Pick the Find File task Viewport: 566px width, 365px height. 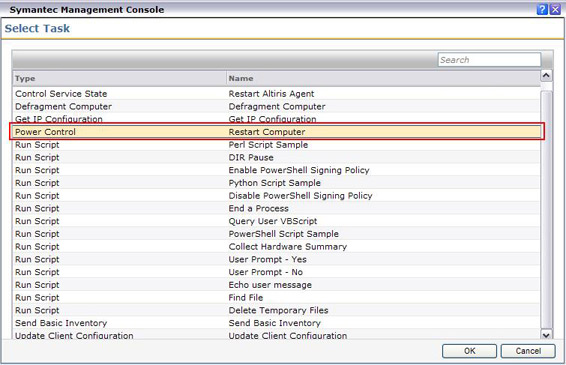(x=245, y=297)
